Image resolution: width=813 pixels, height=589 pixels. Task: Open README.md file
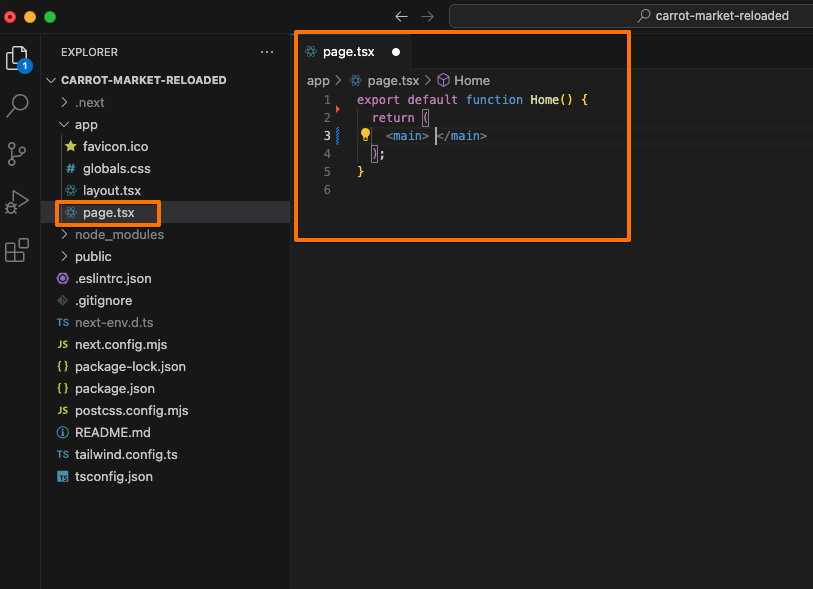point(113,432)
